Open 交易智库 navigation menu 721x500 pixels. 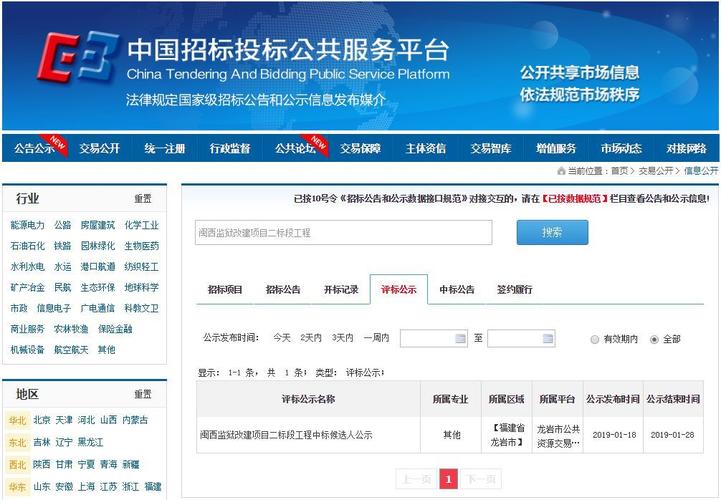point(491,148)
